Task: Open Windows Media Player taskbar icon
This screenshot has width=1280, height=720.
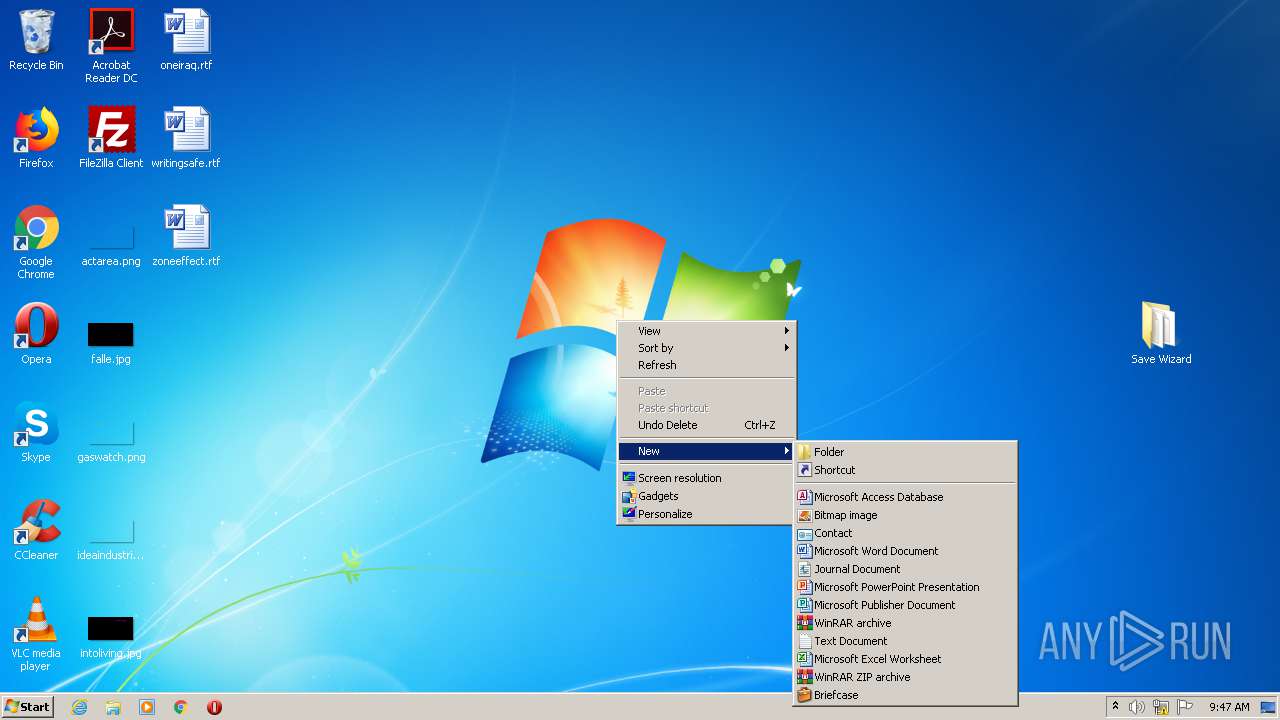Action: point(147,707)
